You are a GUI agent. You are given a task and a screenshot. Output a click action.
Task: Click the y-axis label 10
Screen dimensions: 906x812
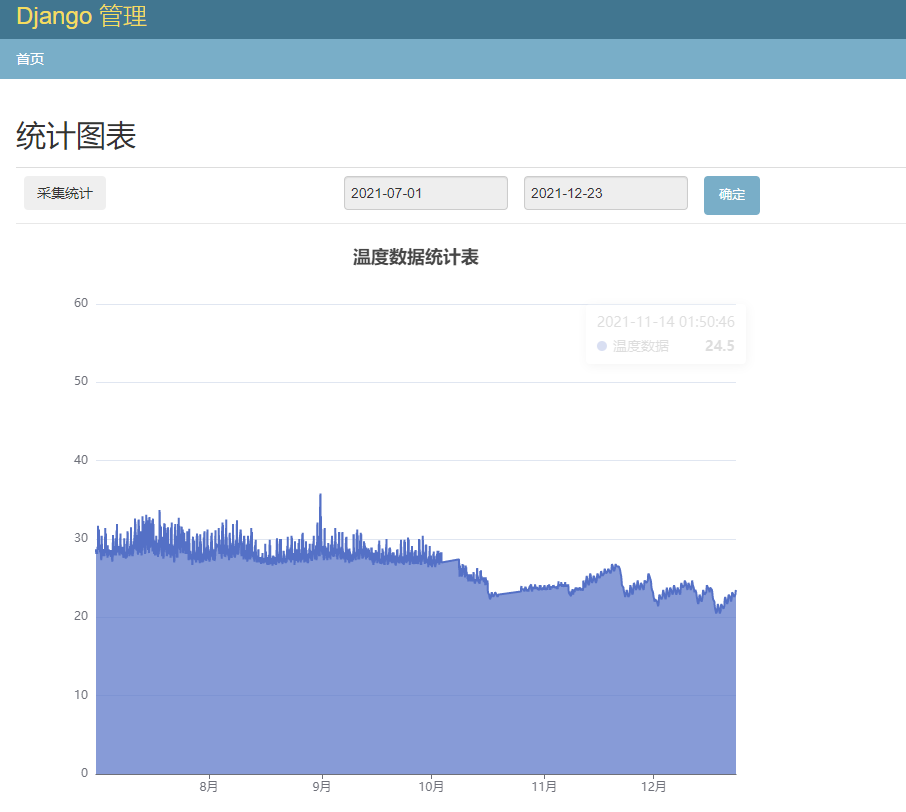[81, 694]
